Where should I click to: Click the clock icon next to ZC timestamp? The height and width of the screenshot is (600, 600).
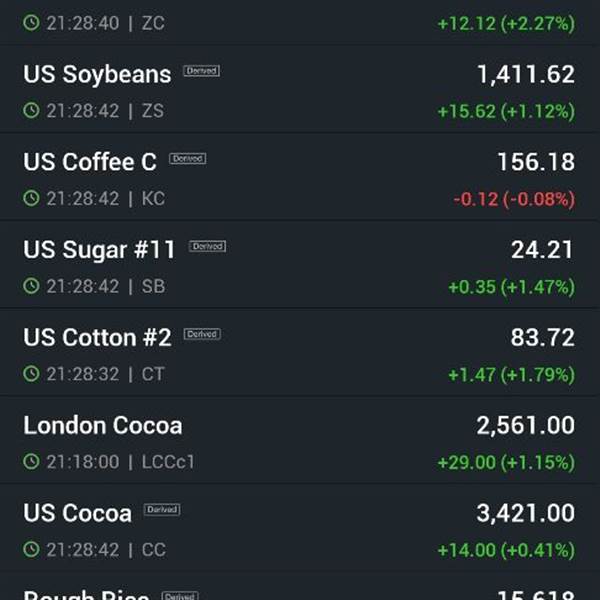31,23
